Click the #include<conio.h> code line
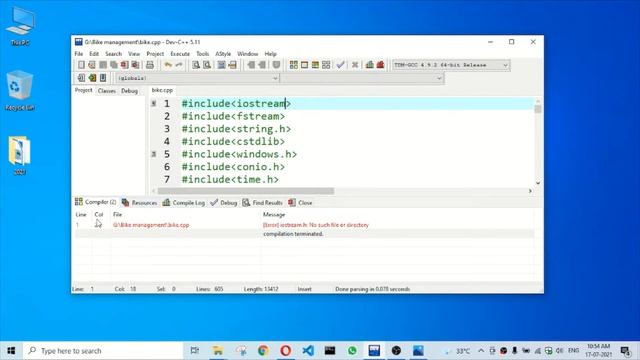This screenshot has height=360, width=640. (233, 167)
